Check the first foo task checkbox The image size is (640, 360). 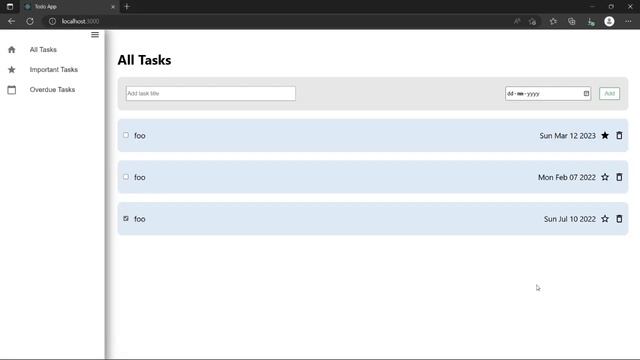[x=126, y=135]
